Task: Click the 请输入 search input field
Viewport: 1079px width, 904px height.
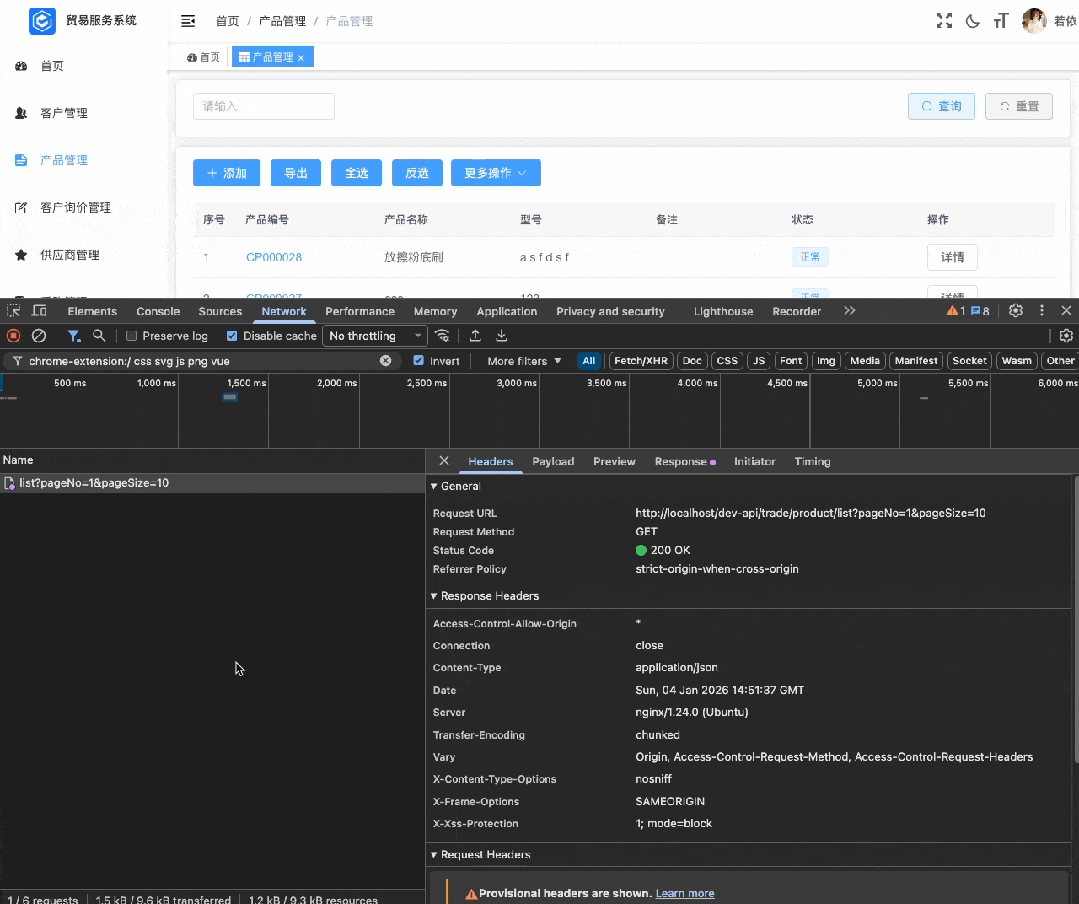Action: (x=263, y=106)
